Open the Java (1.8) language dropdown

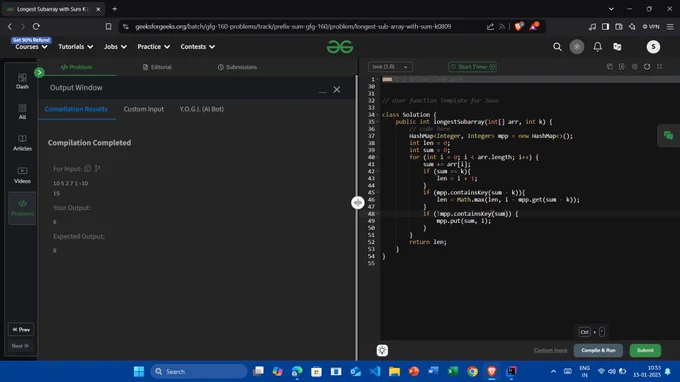pos(390,67)
